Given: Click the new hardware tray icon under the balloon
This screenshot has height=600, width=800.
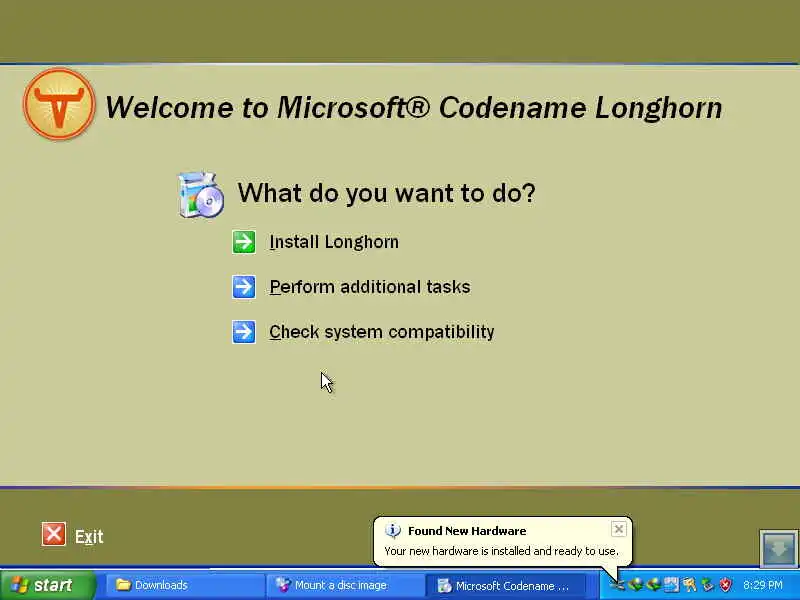Looking at the screenshot, I should click(x=617, y=585).
